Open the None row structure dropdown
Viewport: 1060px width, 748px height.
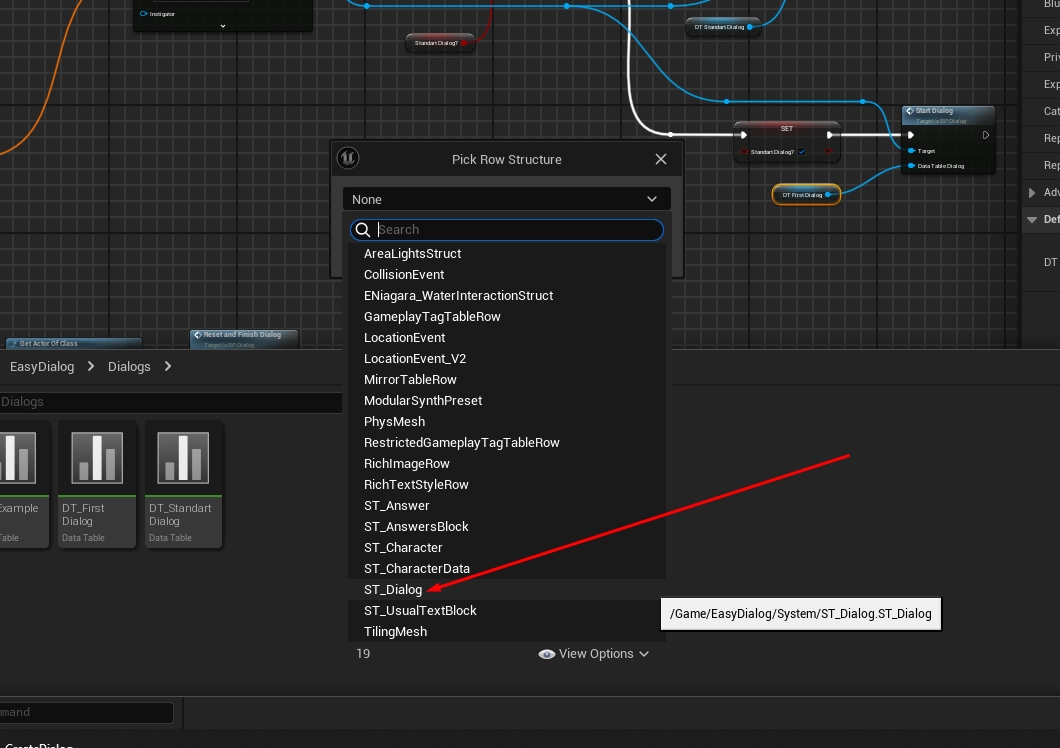pos(506,200)
